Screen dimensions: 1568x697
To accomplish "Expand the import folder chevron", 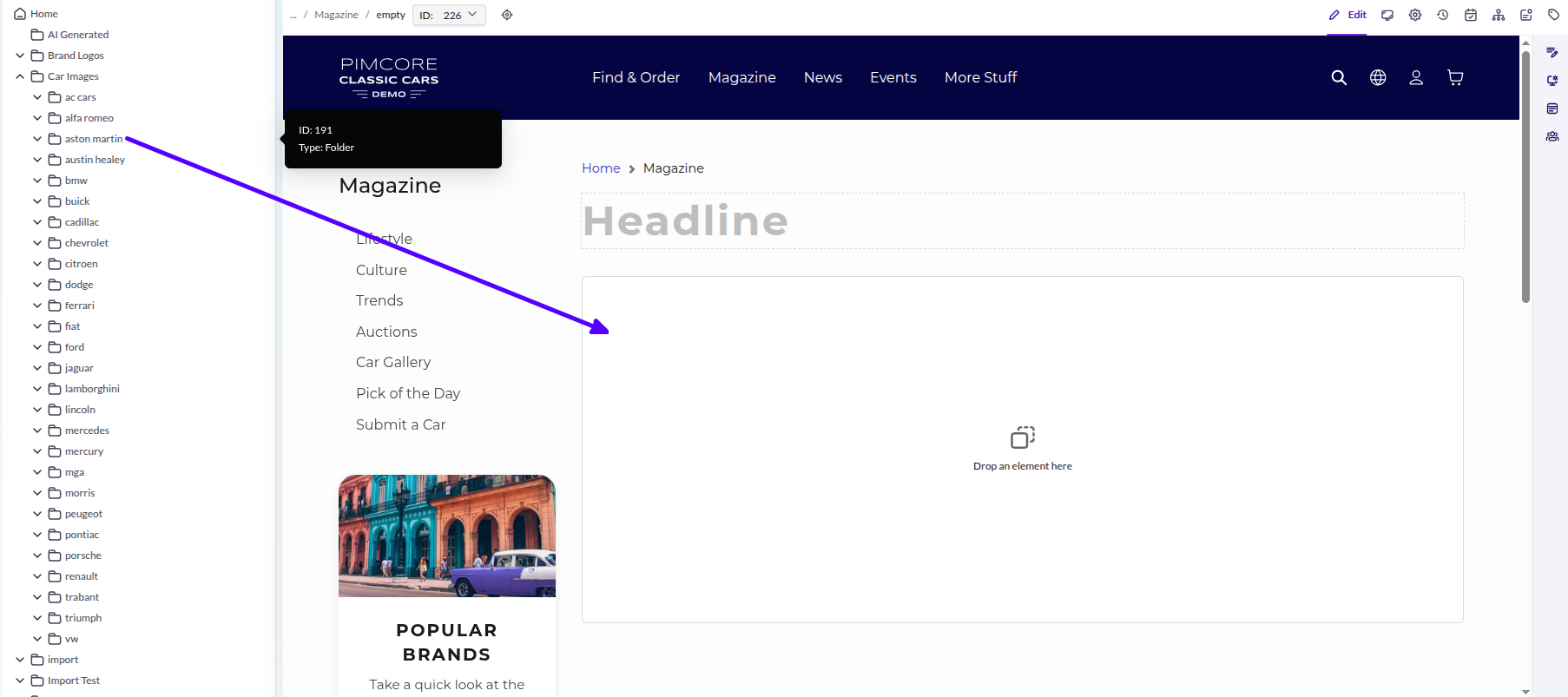I will click(20, 660).
